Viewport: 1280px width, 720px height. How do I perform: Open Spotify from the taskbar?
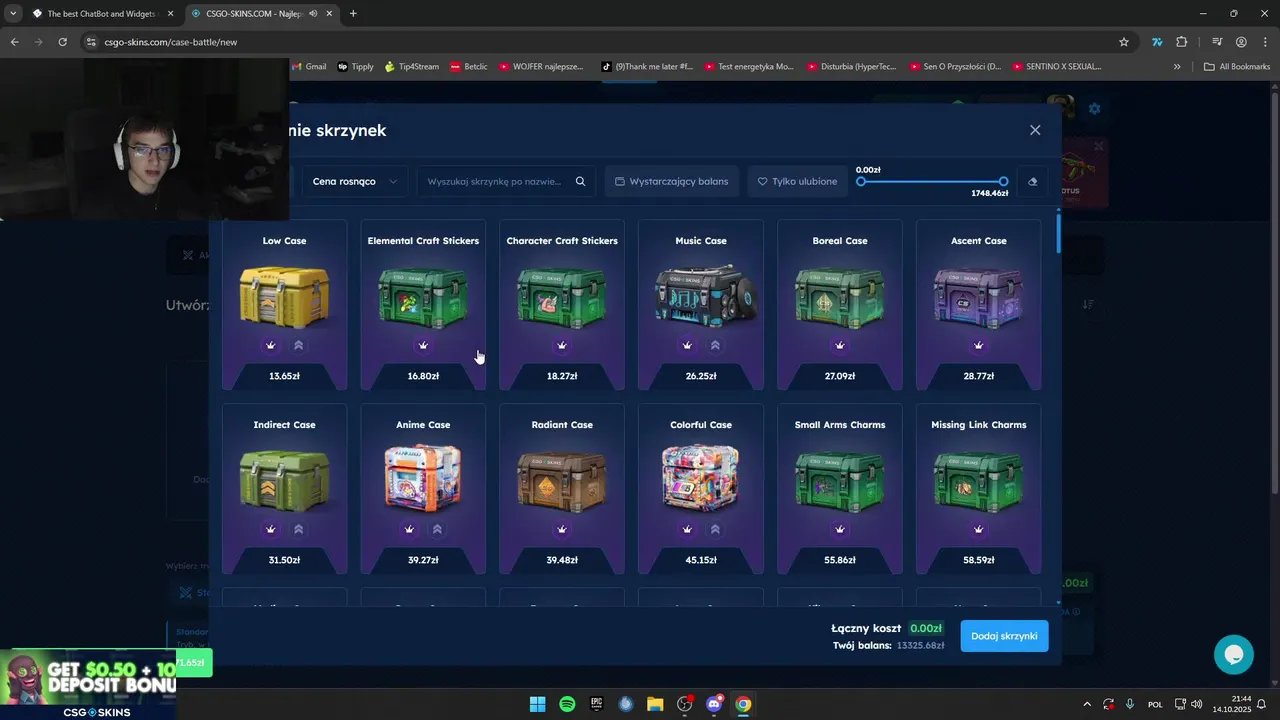567,704
